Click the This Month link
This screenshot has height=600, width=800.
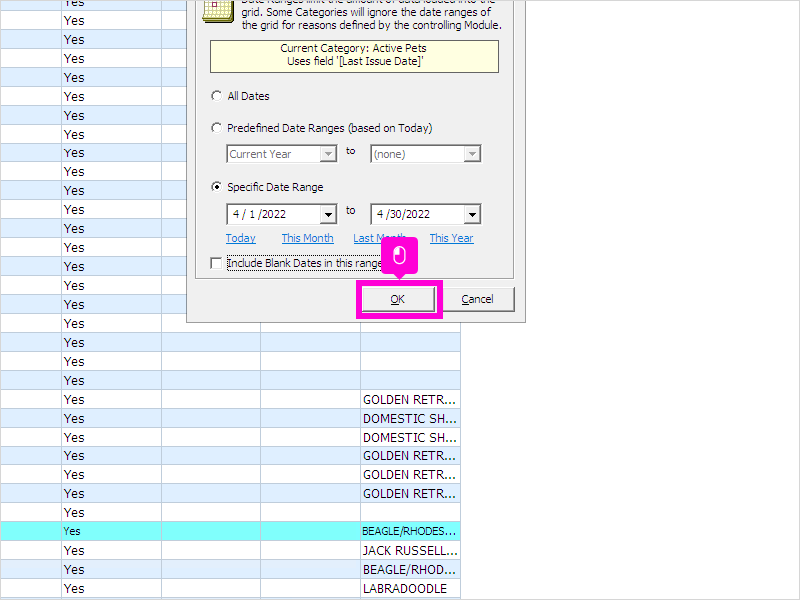[308, 238]
